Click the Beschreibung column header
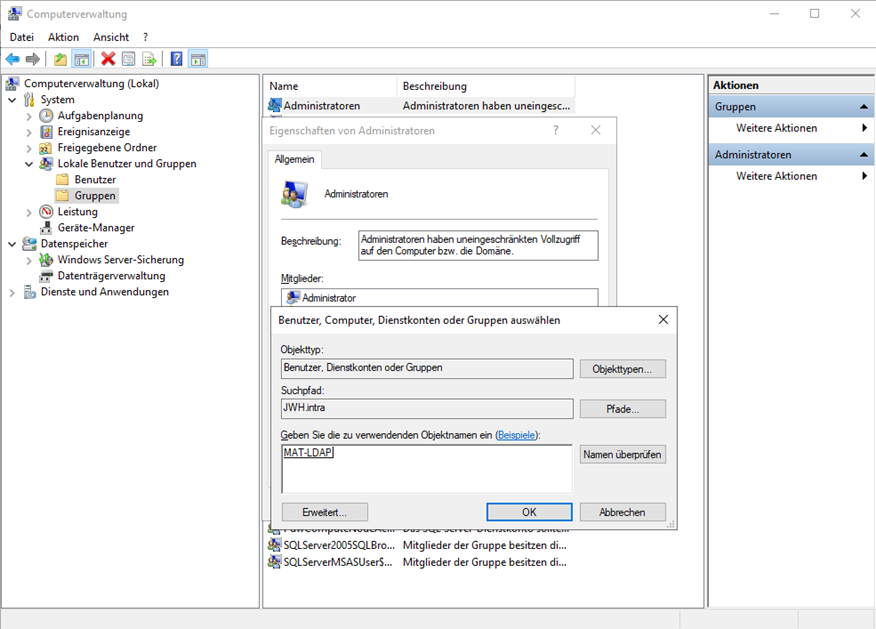 point(485,86)
